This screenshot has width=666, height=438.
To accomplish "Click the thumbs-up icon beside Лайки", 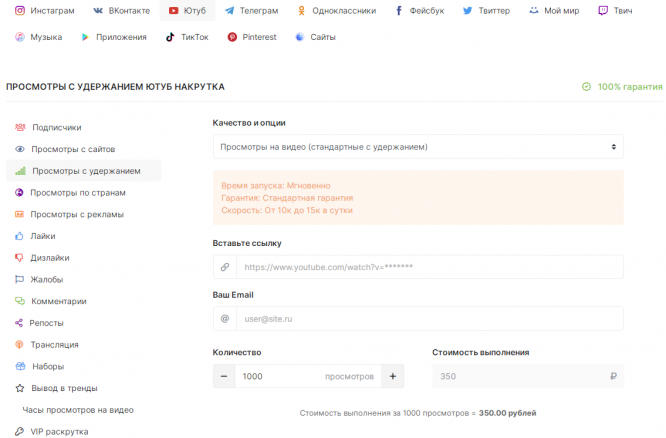I will [19, 236].
